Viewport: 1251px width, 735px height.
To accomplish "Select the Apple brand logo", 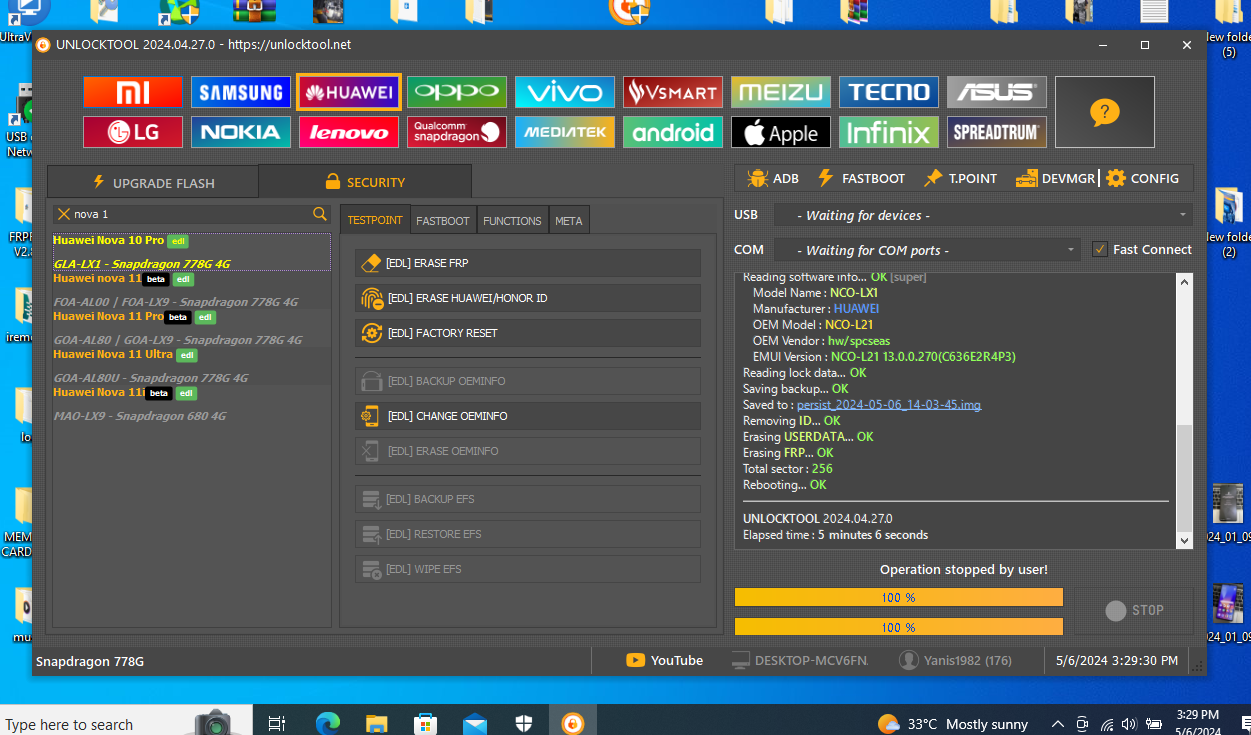I will click(781, 132).
